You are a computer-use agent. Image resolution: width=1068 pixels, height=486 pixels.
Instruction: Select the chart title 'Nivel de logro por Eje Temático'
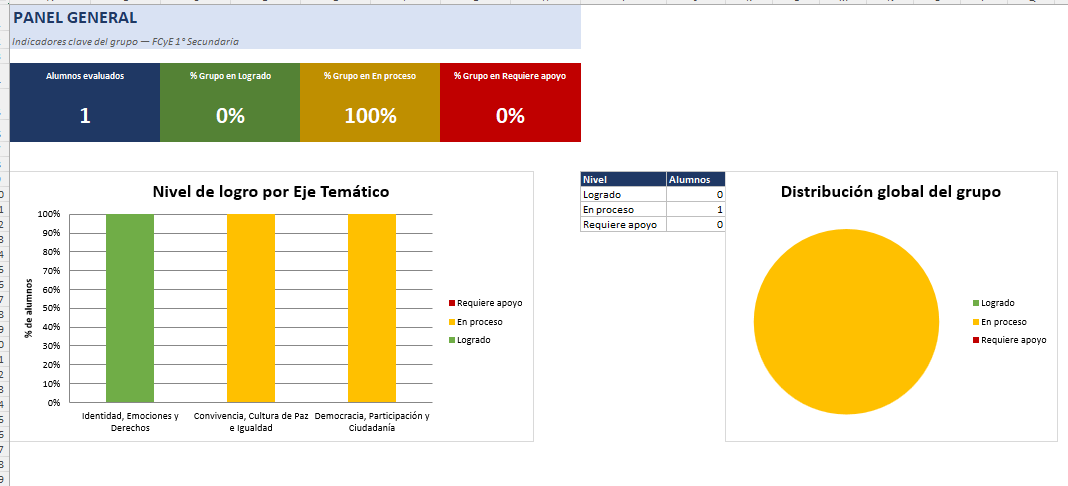click(x=271, y=192)
